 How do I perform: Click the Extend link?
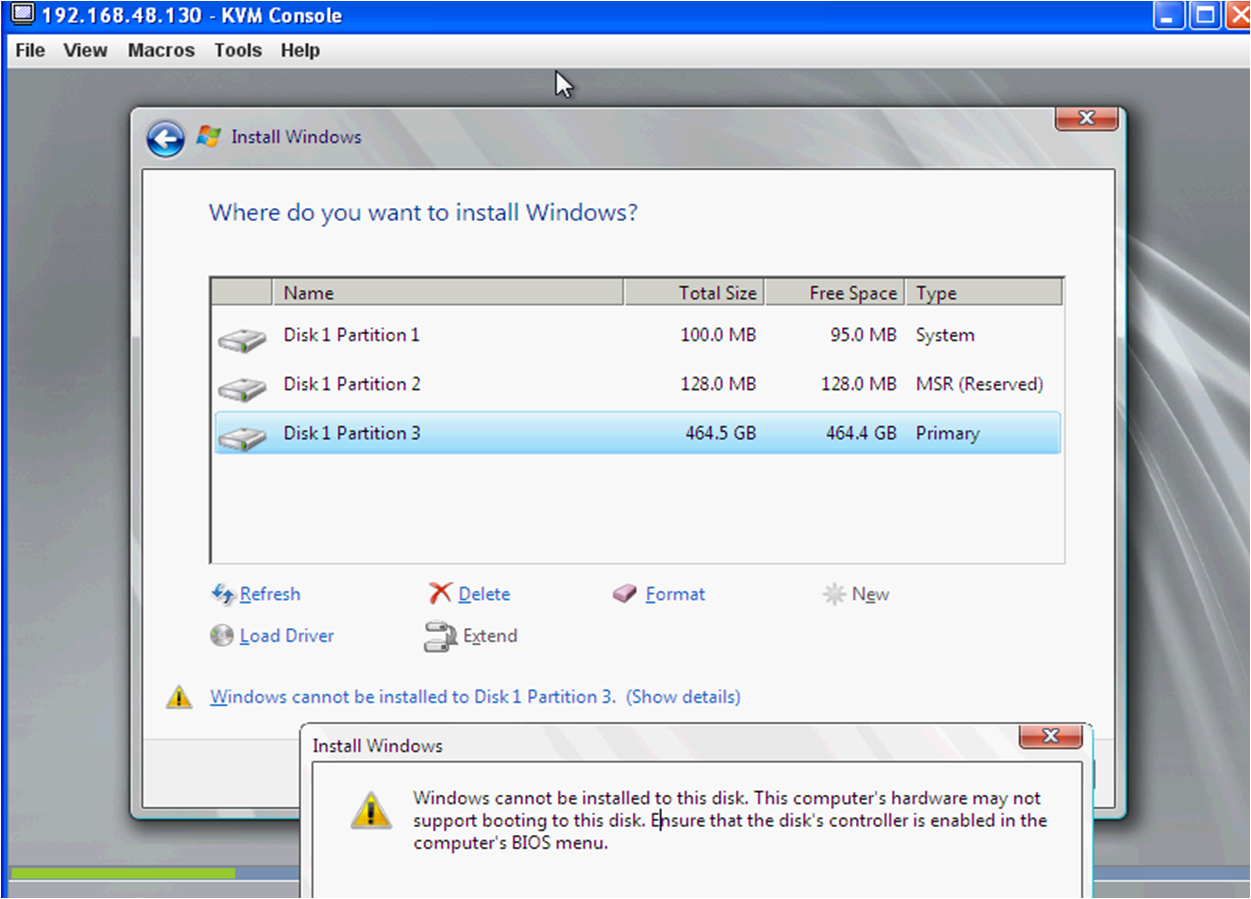(490, 636)
